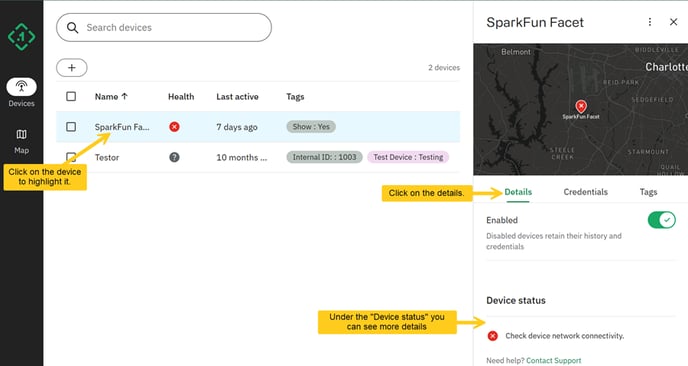Open the Map view icon
The height and width of the screenshot is (366, 688).
pyautogui.click(x=21, y=134)
